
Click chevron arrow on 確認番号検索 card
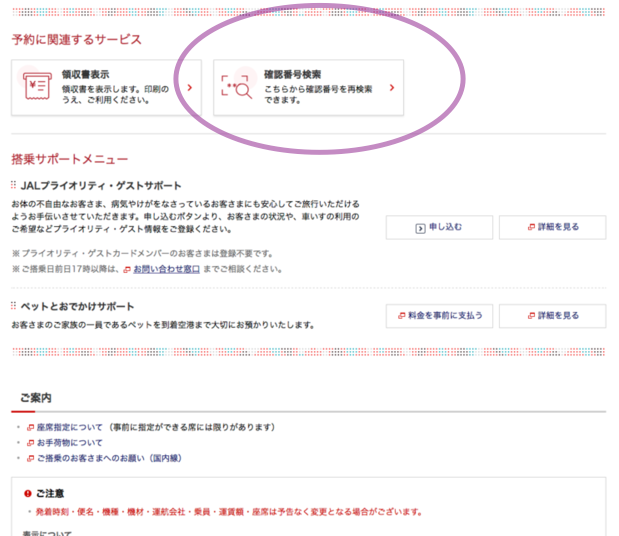click(392, 88)
